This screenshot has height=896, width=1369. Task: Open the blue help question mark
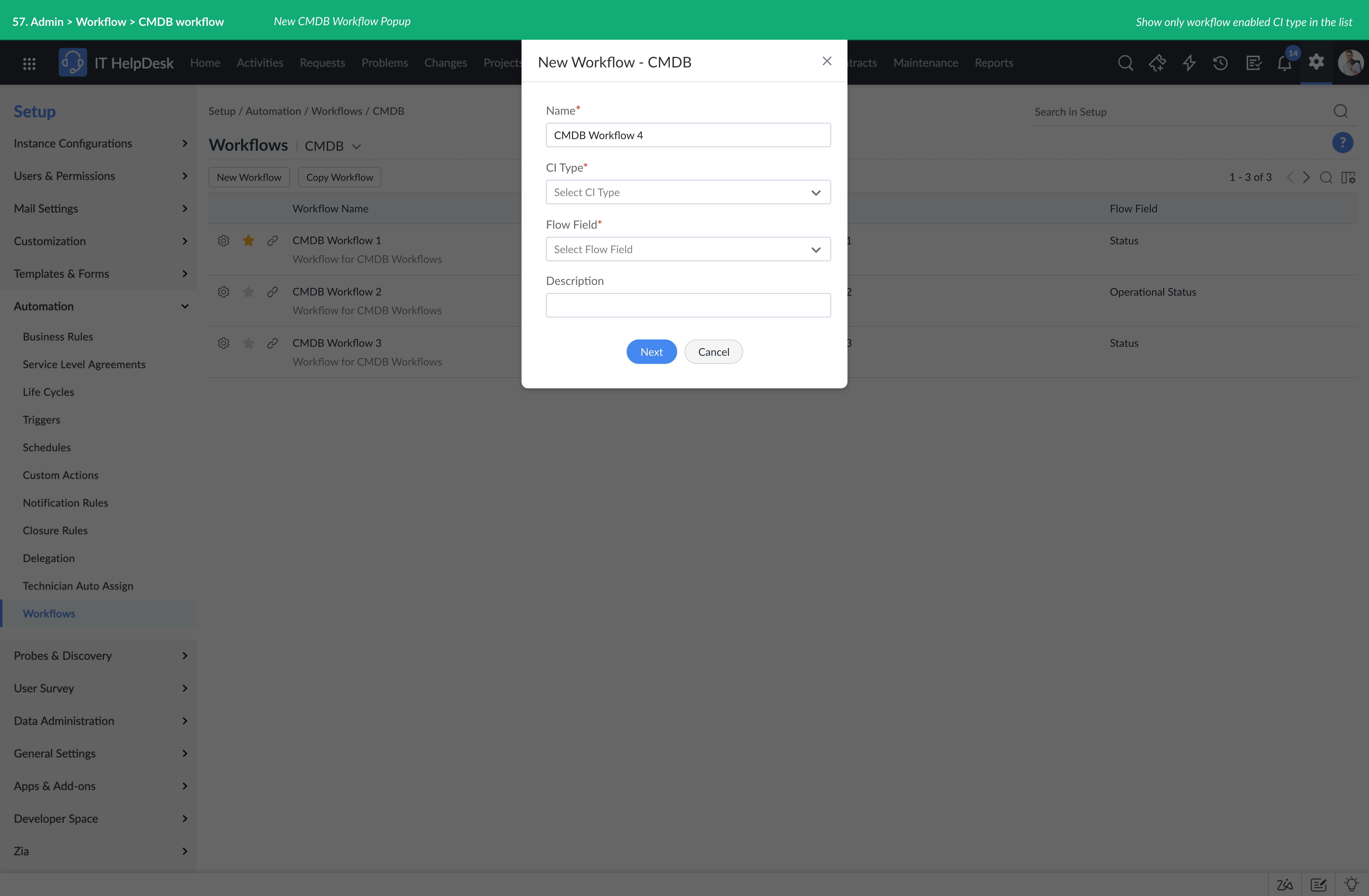pyautogui.click(x=1343, y=143)
